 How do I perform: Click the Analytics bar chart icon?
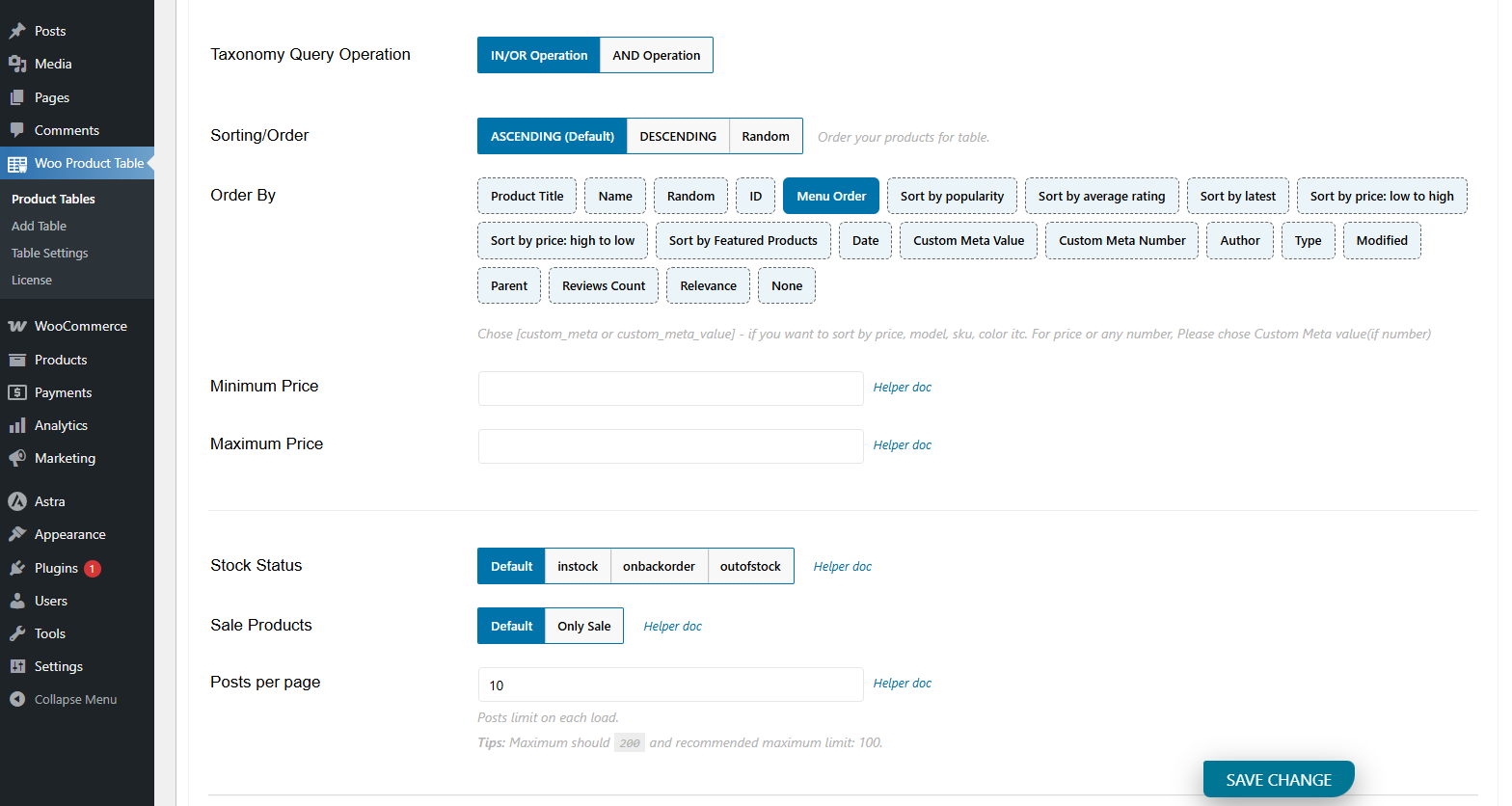[17, 425]
